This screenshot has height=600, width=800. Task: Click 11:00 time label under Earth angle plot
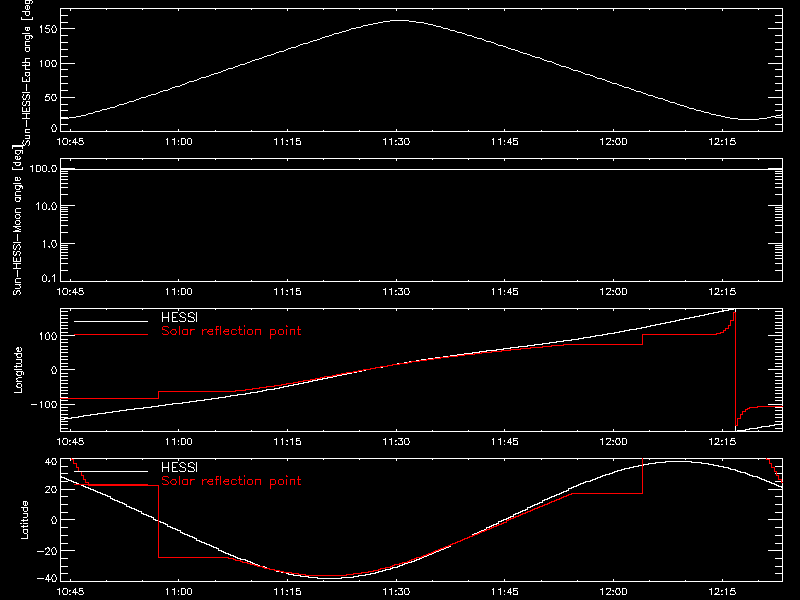coord(179,141)
